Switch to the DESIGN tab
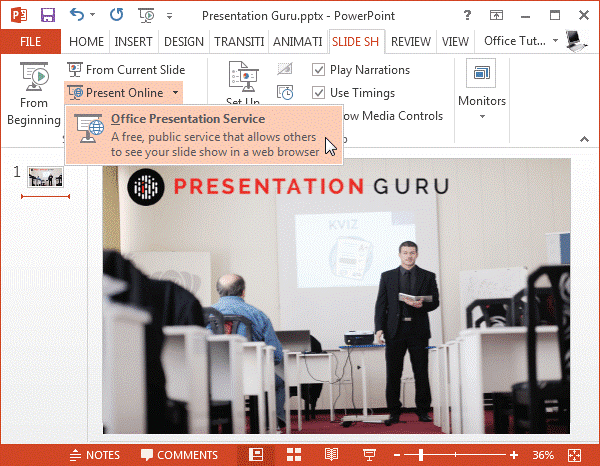Screen dimensions: 600x466 click(184, 41)
